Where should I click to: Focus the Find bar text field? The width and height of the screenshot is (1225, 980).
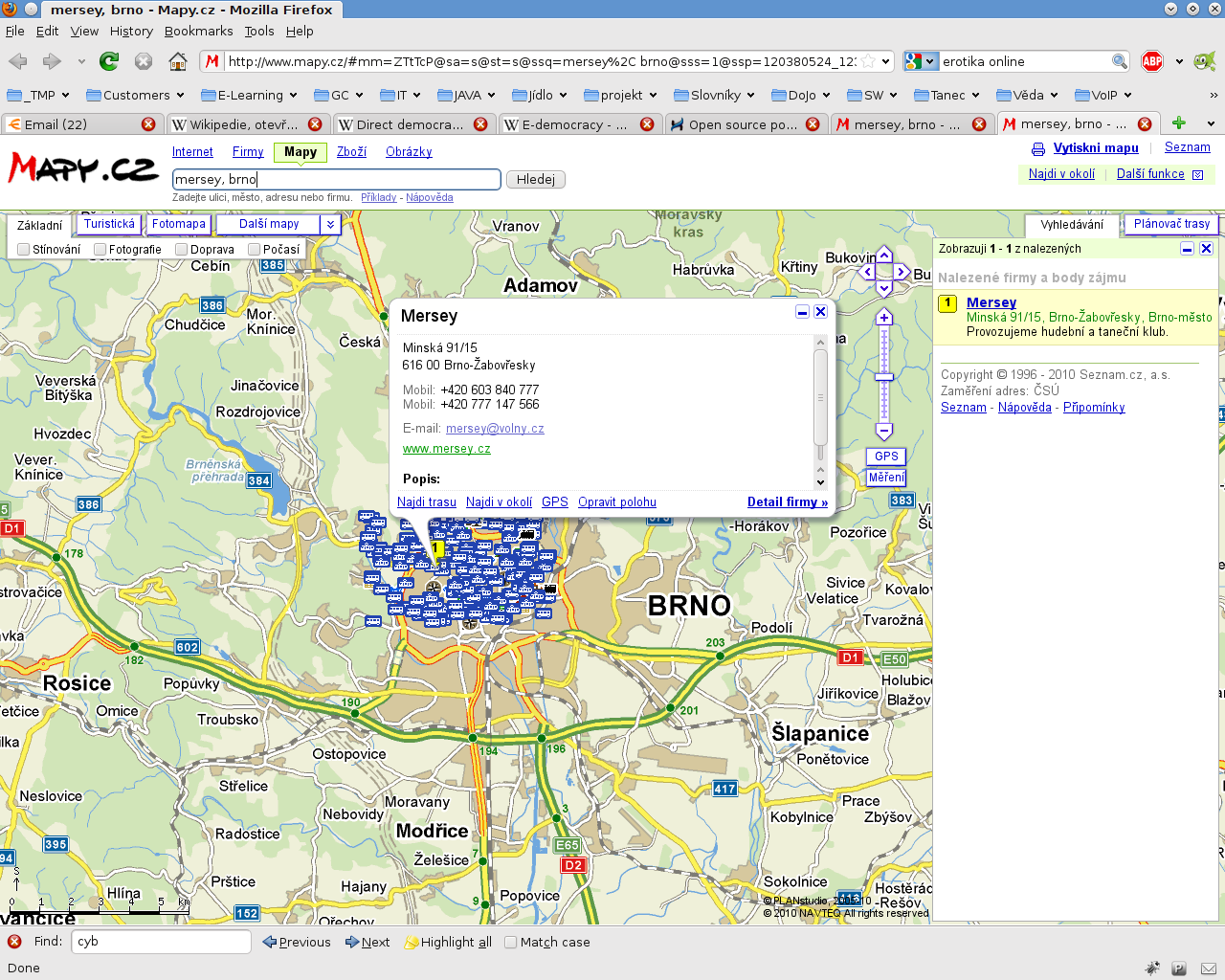[161, 942]
